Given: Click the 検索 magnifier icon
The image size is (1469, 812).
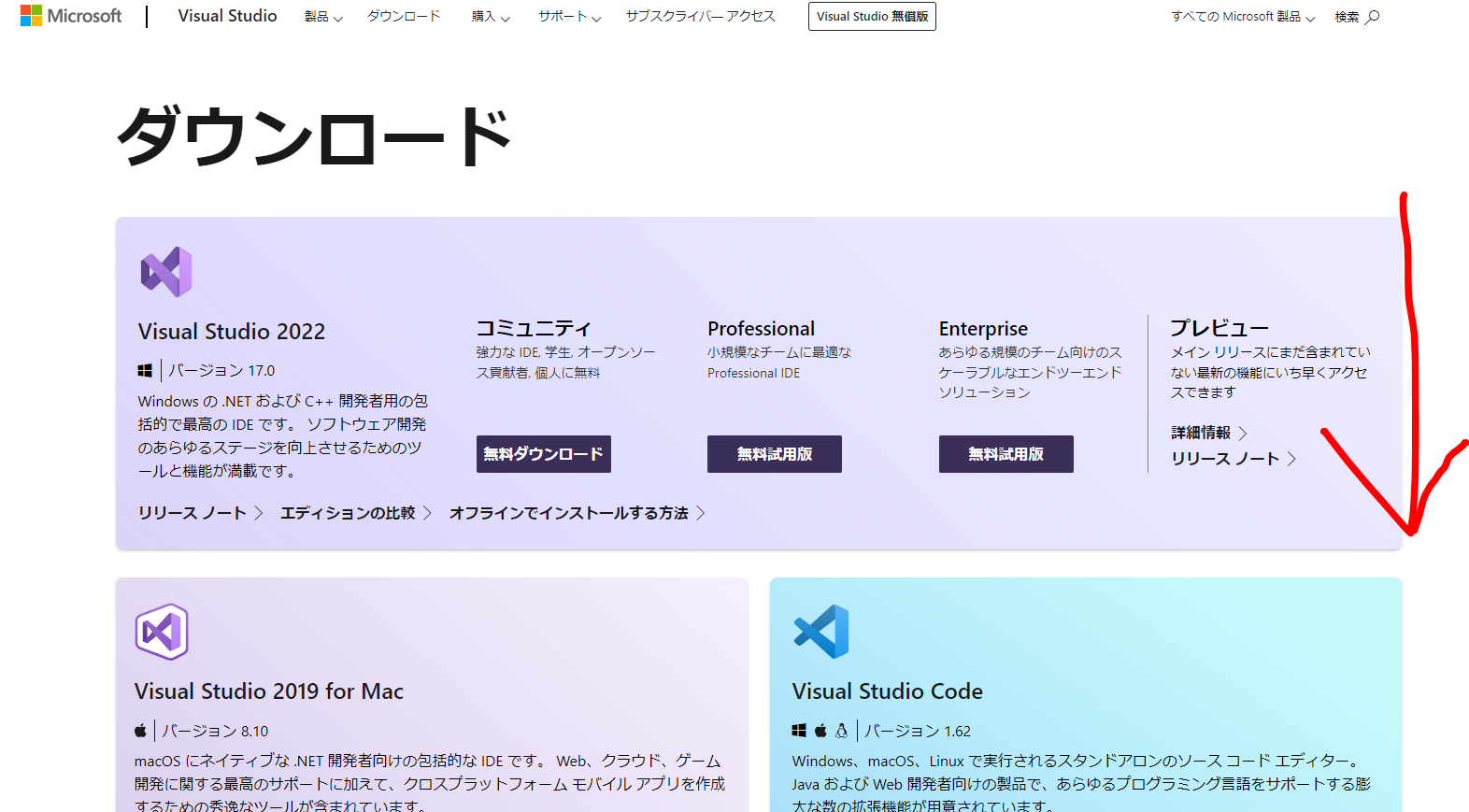Looking at the screenshot, I should (x=1372, y=17).
